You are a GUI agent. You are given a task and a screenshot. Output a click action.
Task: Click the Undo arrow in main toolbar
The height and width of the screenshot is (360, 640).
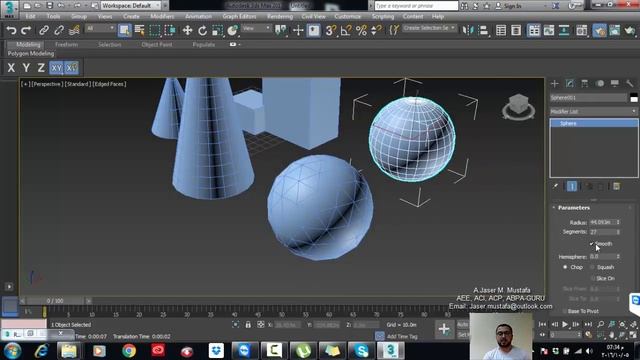click(11, 30)
